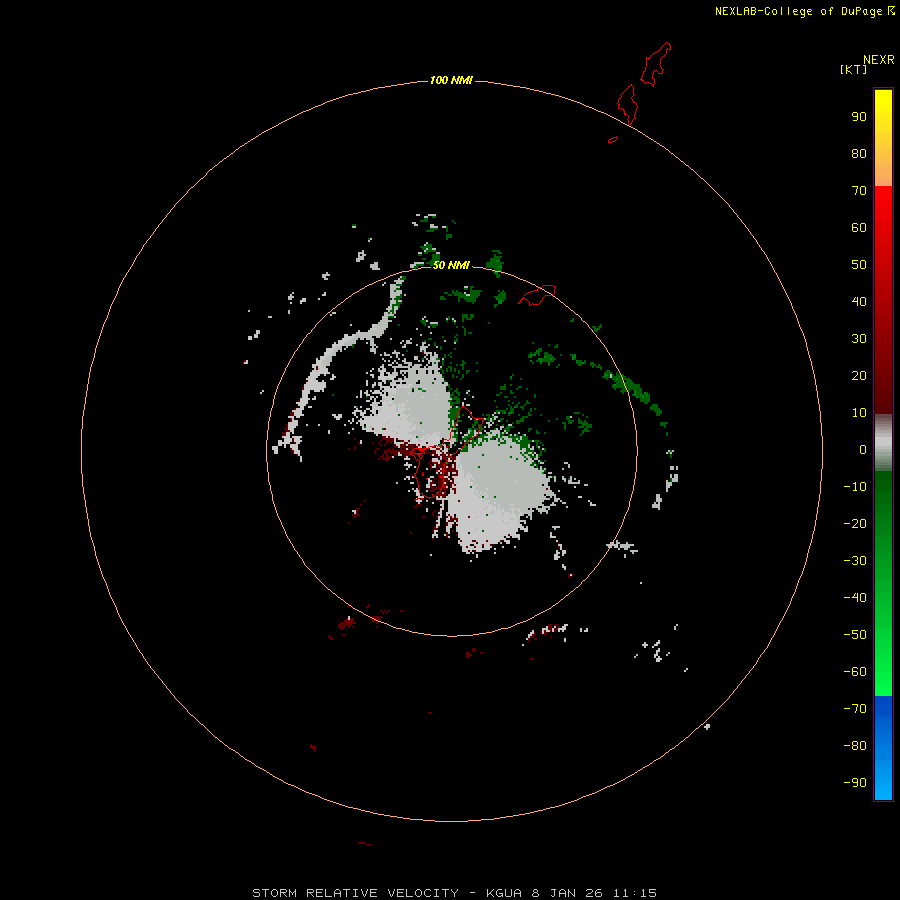Click the 50 NMI range ring label
Screen dimensions: 900x900
click(x=451, y=265)
